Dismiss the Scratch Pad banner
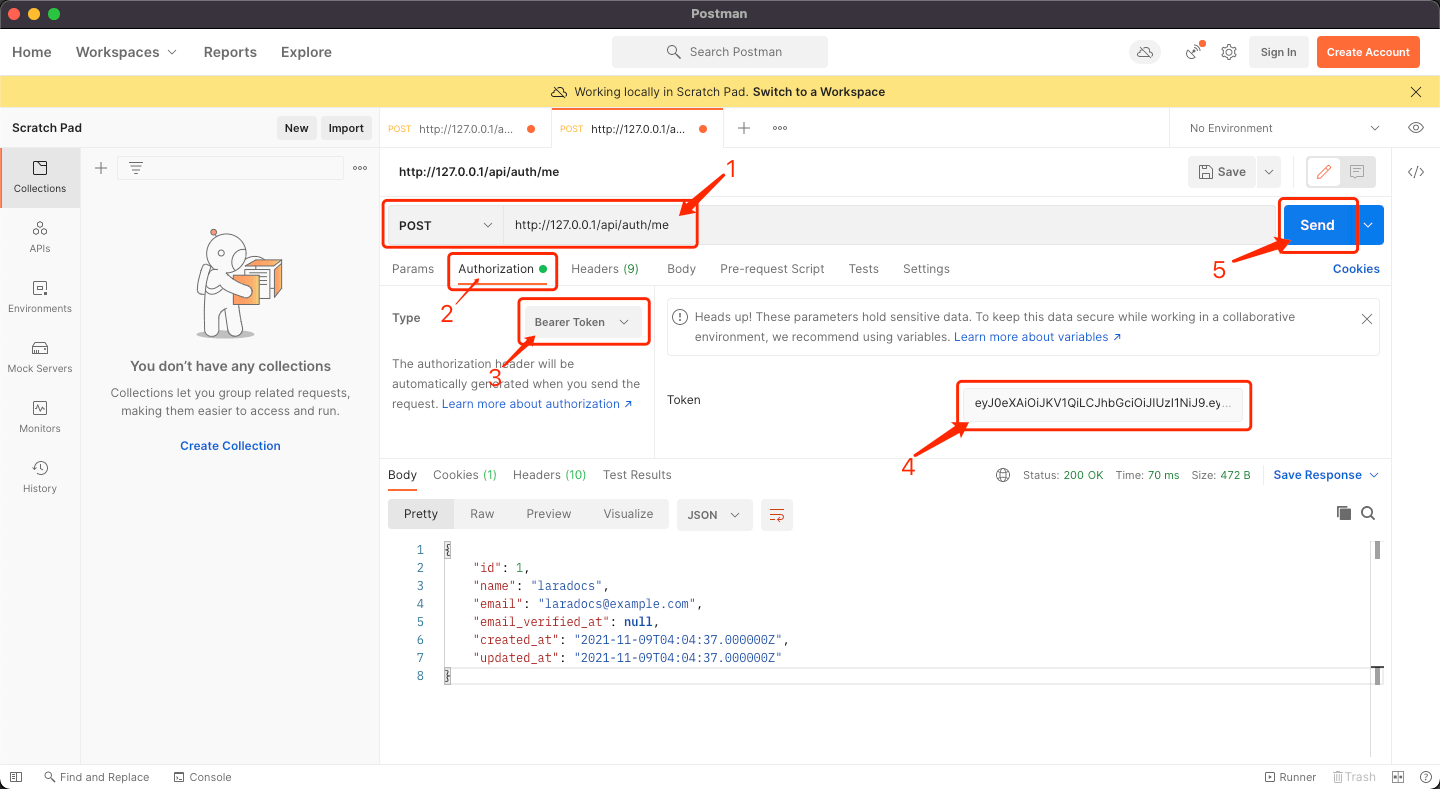This screenshot has height=789, width=1440. 1416,92
